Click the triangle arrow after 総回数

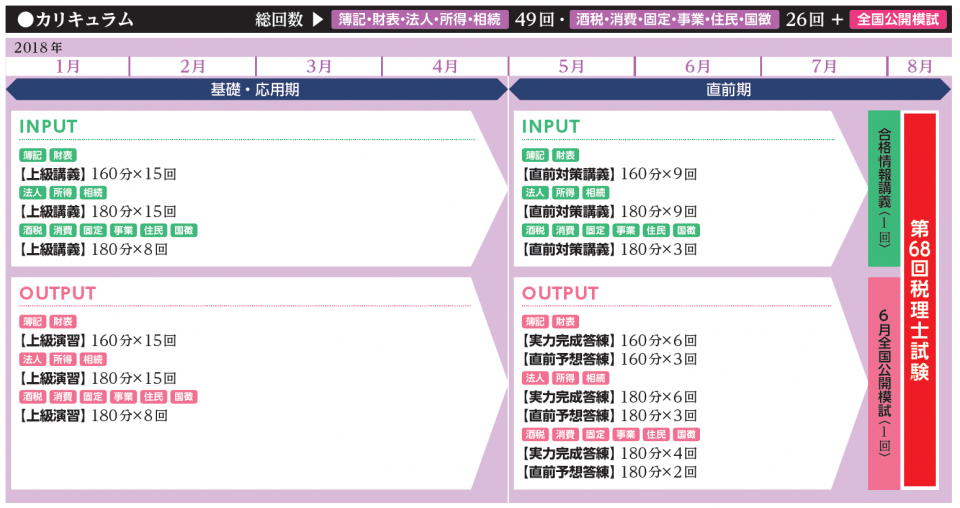[x=317, y=19]
